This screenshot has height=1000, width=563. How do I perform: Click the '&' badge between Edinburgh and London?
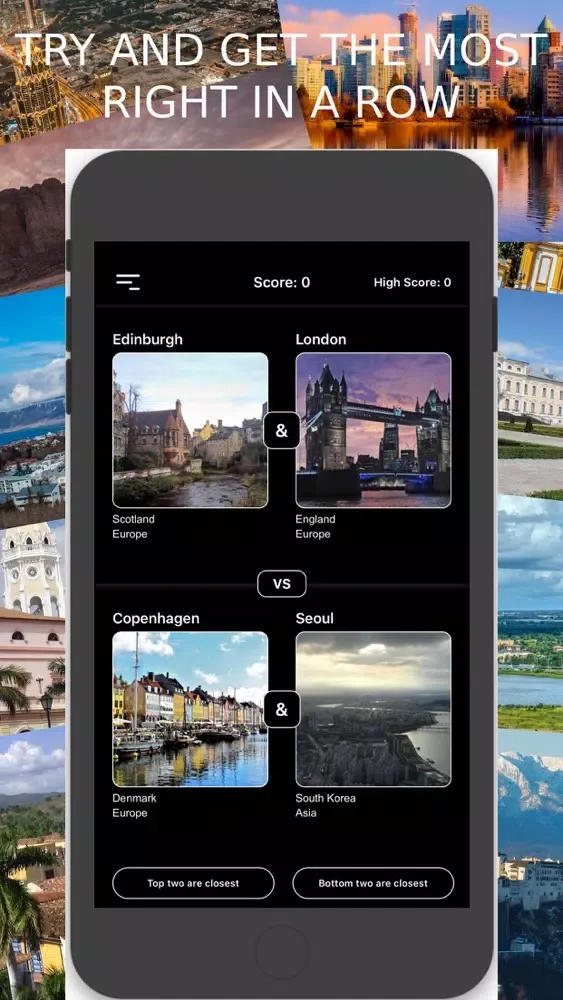tap(281, 430)
